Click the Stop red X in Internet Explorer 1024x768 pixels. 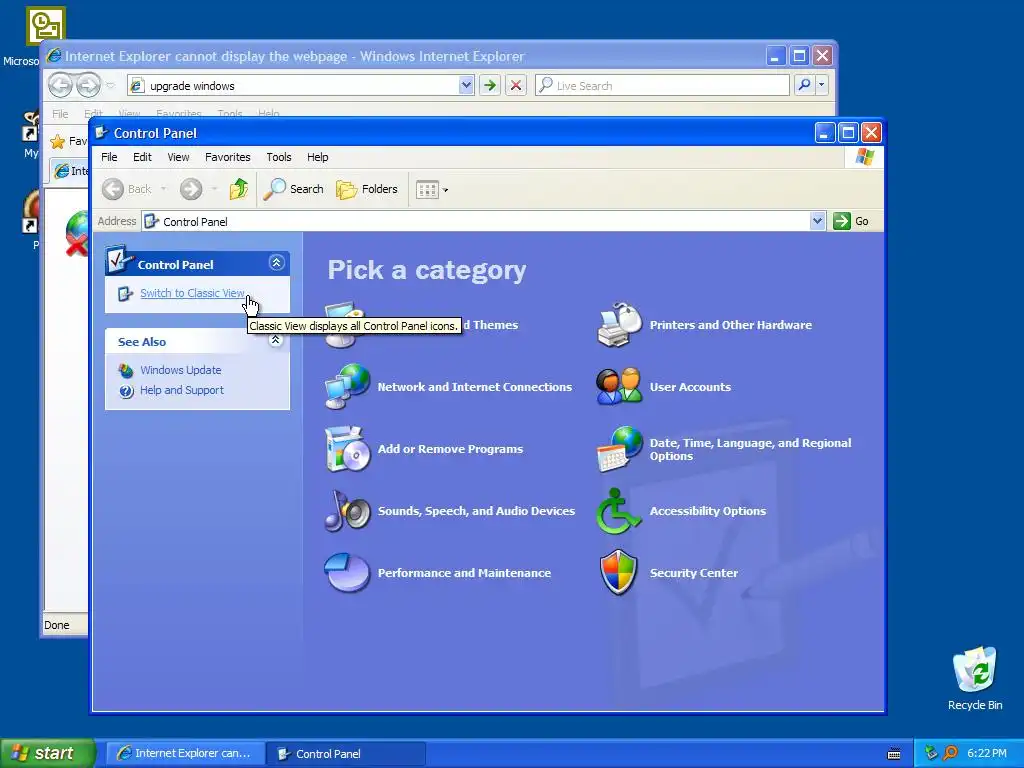pyautogui.click(x=516, y=85)
